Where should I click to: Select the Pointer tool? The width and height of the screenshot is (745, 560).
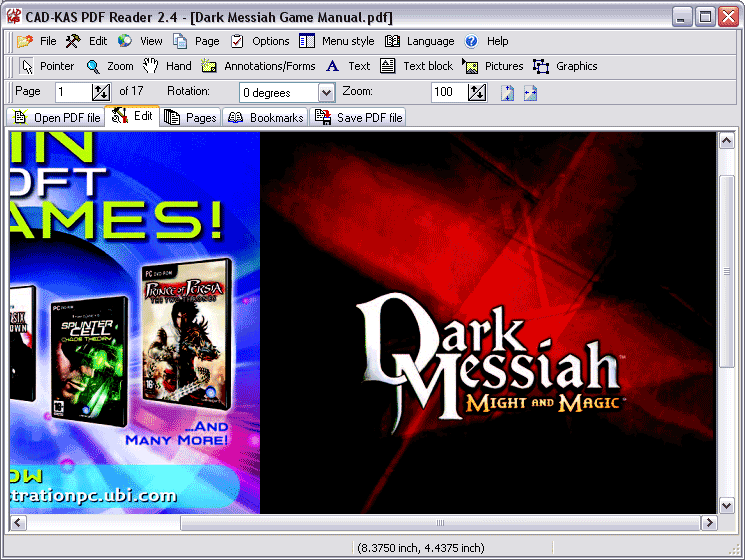tap(47, 66)
